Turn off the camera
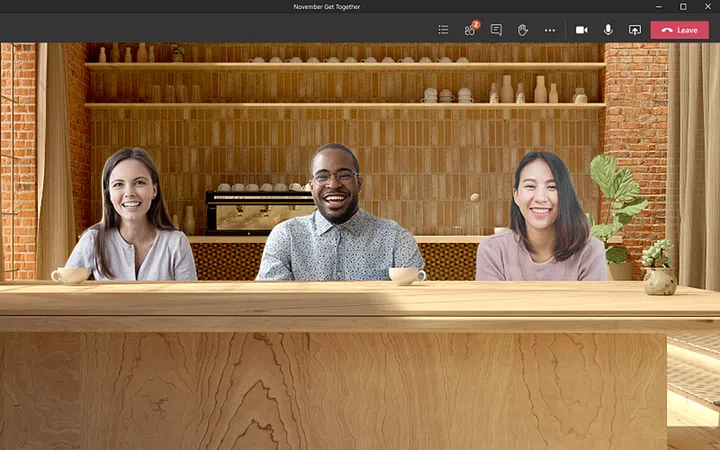Image resolution: width=720 pixels, height=450 pixels. (x=581, y=30)
